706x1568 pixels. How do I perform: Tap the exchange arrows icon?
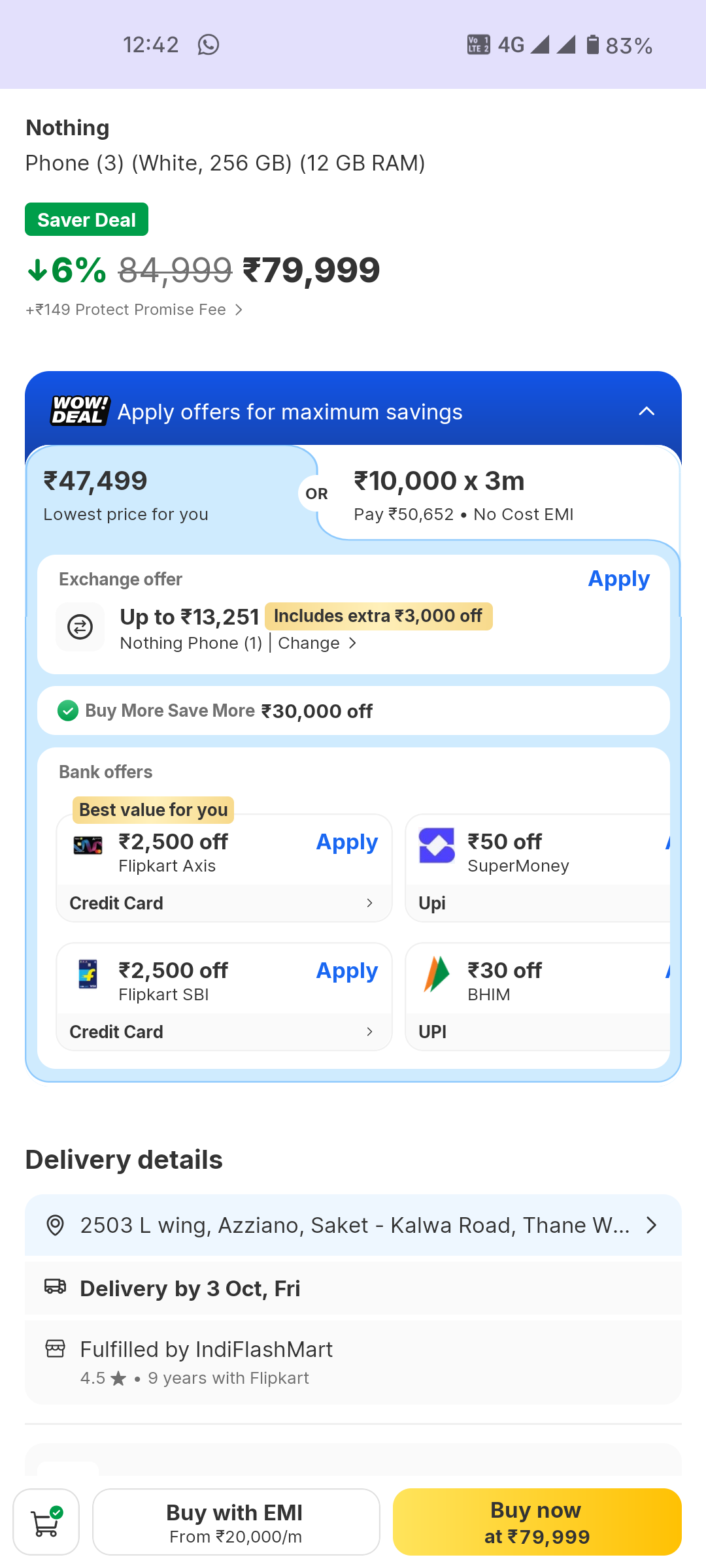coord(80,627)
